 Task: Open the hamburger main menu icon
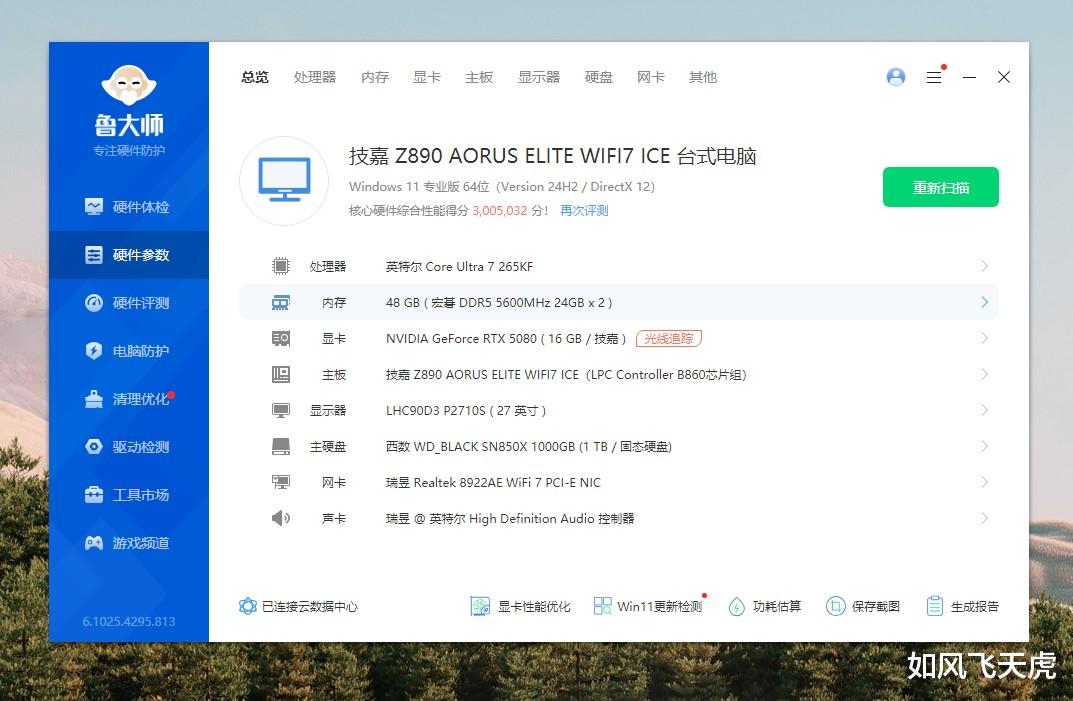pos(934,77)
